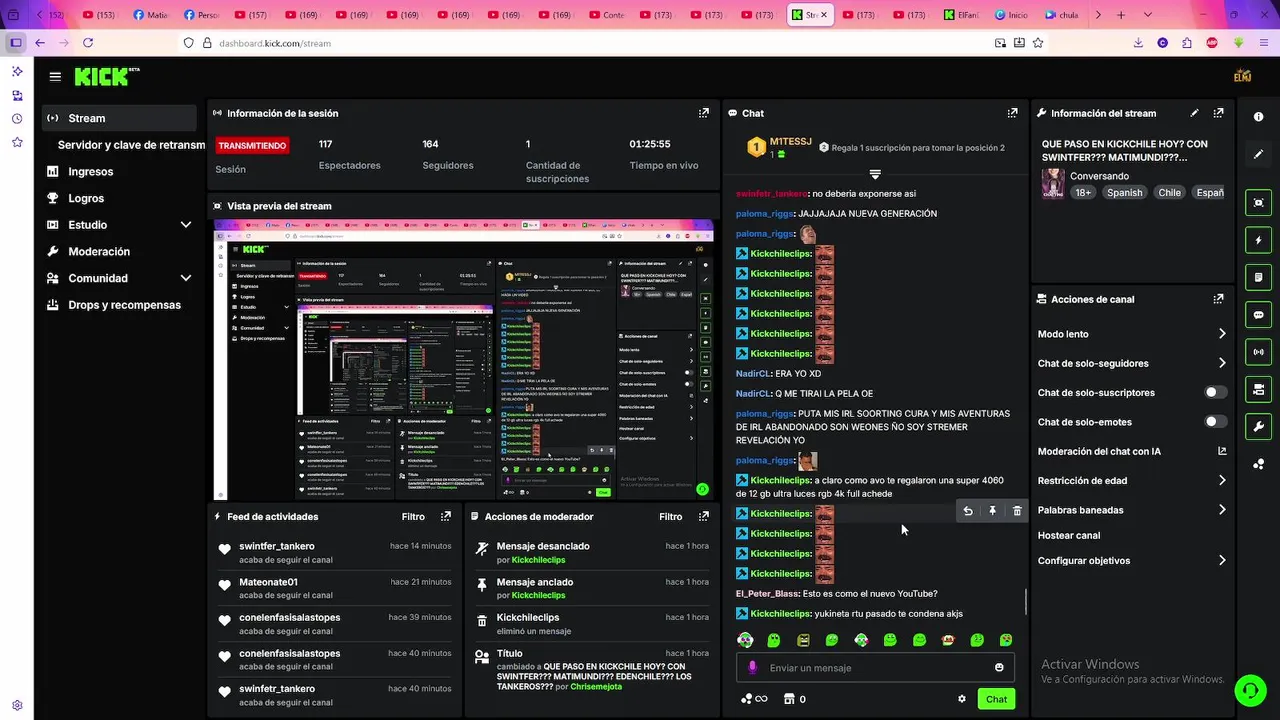Jump to latest chat messages arrow
The height and width of the screenshot is (720, 1280).
point(875,175)
